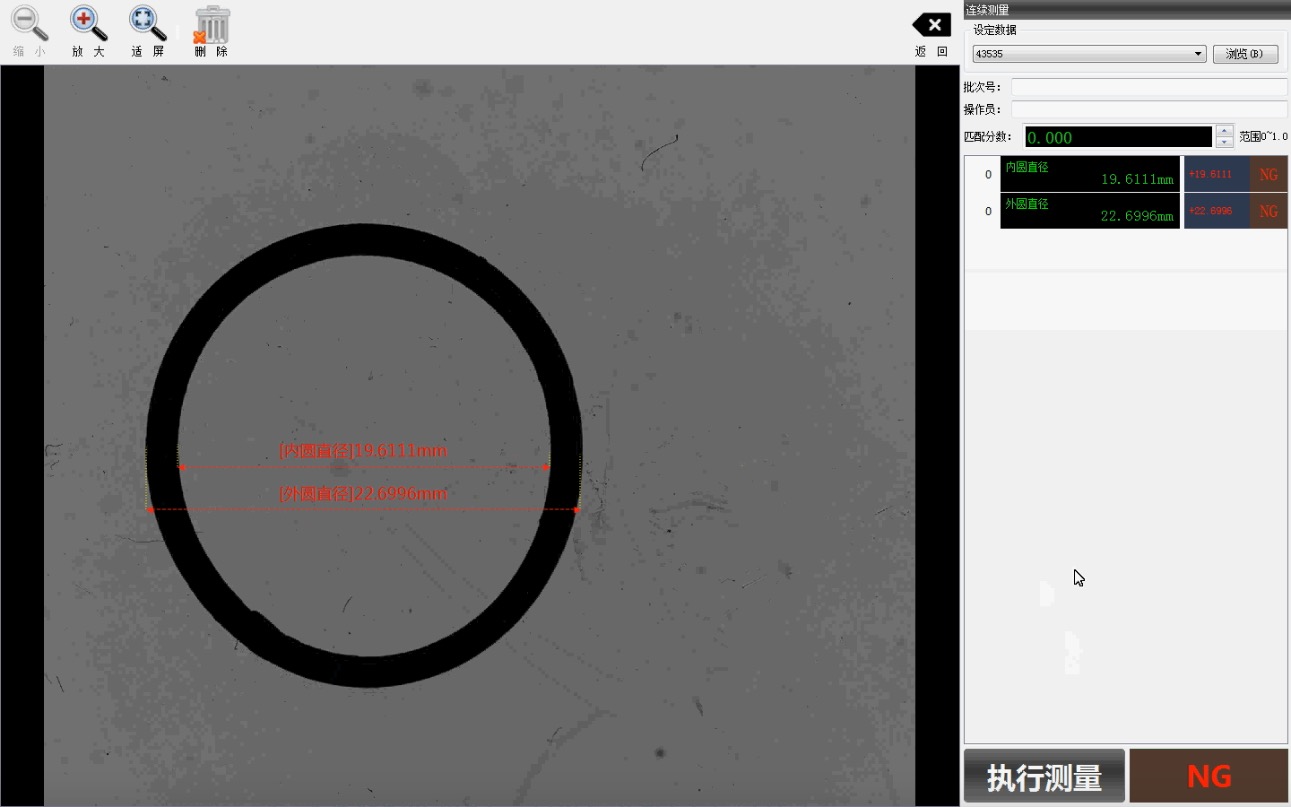The image size is (1291, 807).
Task: Click the matching score field showing 0.000
Action: [1117, 137]
